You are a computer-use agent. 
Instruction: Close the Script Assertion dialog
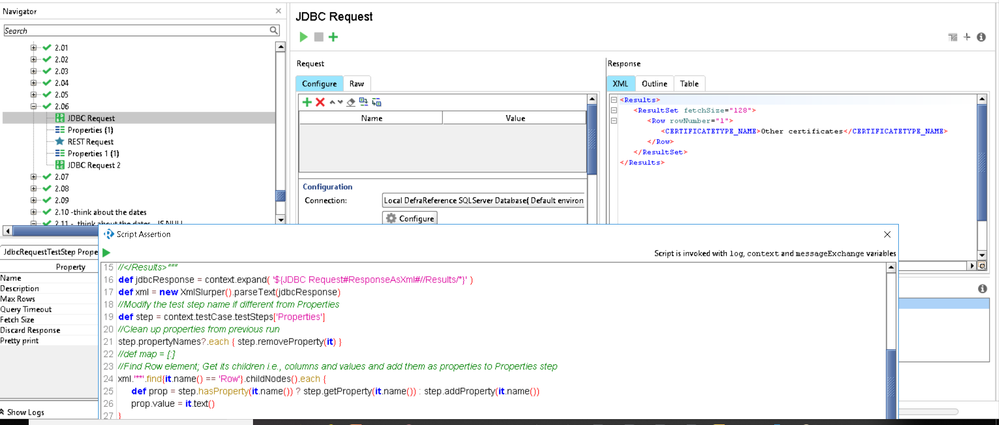click(887, 234)
